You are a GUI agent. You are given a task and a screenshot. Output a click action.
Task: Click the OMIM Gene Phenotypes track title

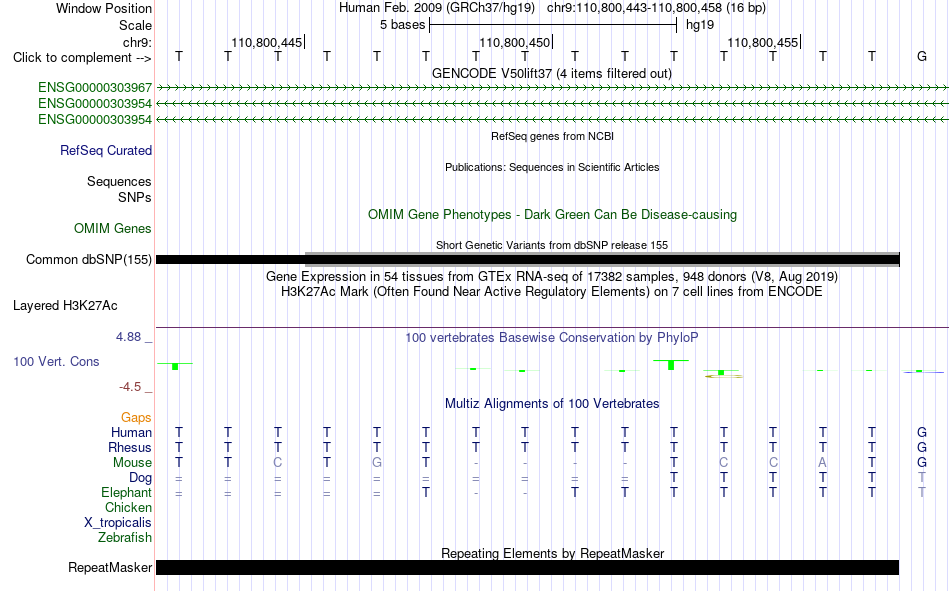tap(552, 215)
